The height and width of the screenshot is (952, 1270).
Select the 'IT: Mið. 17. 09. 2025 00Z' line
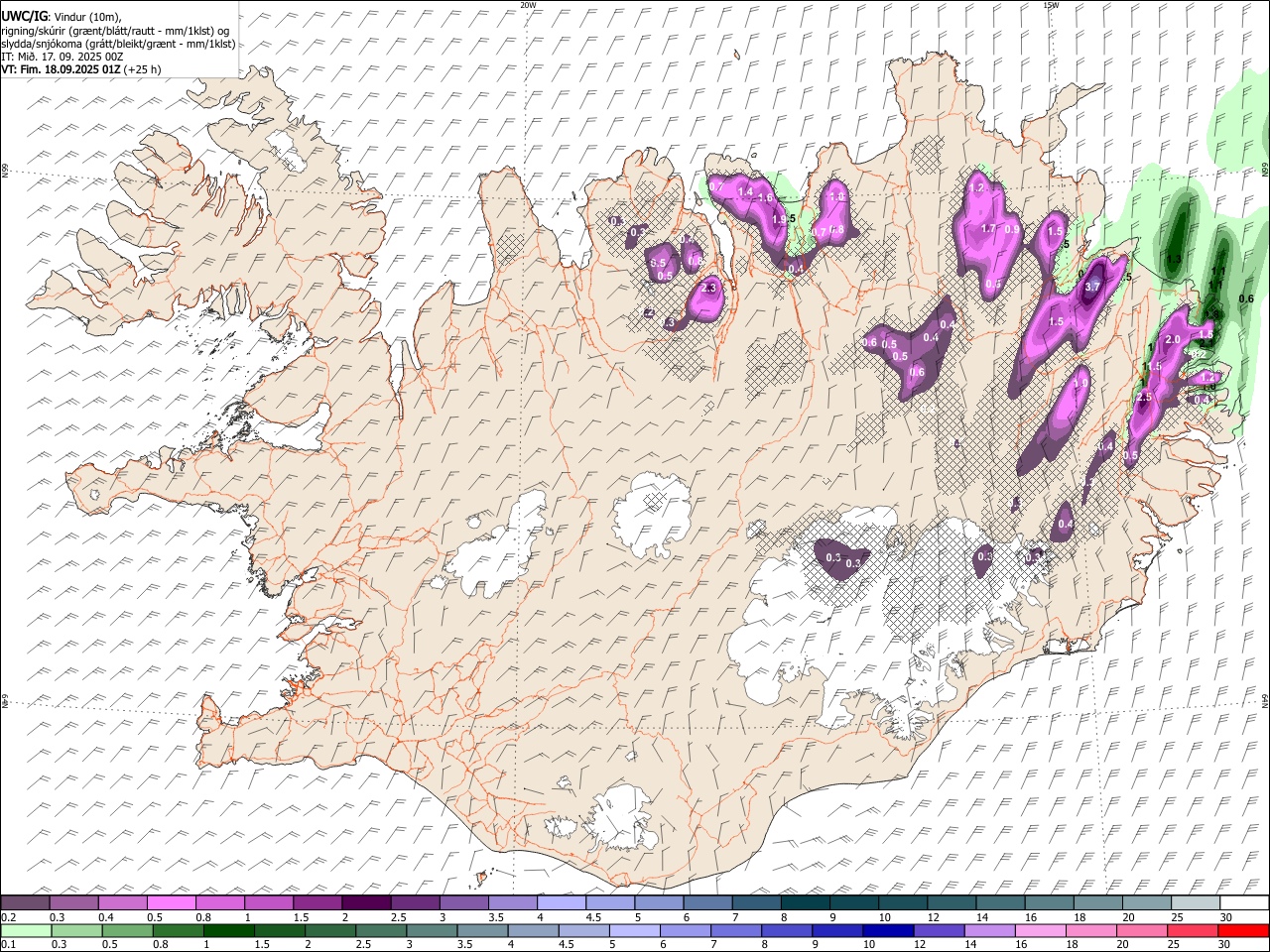pos(62,57)
